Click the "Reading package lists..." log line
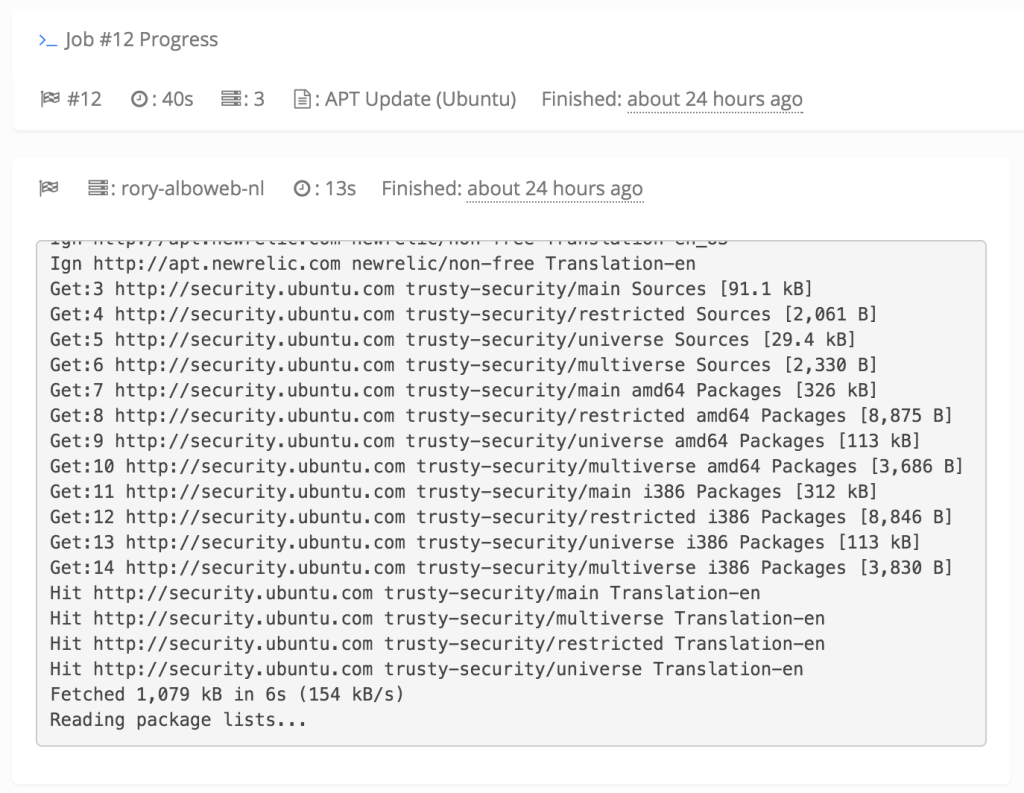This screenshot has height=793, width=1024. tap(178, 720)
